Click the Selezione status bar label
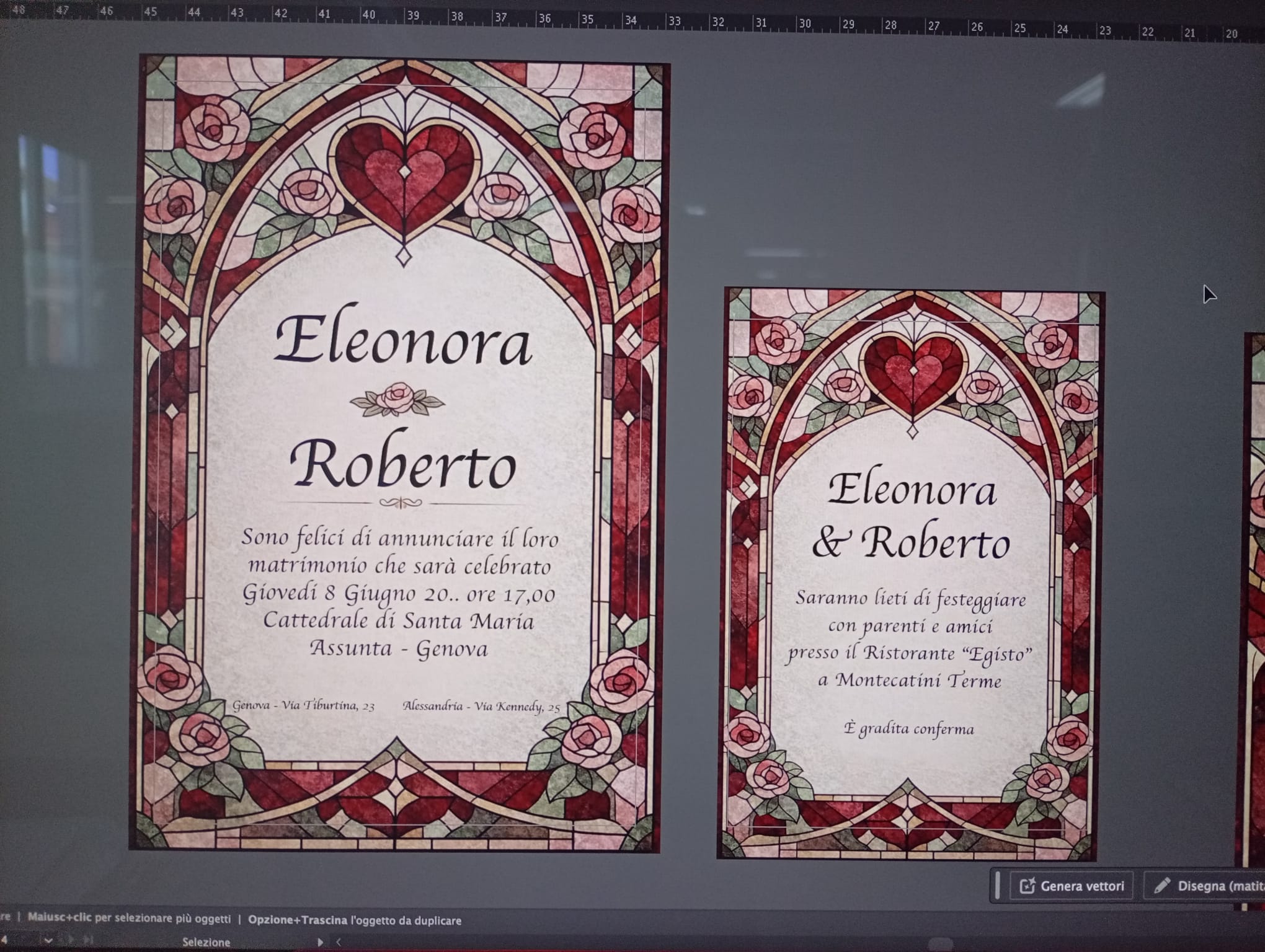Image resolution: width=1265 pixels, height=952 pixels. pyautogui.click(x=206, y=942)
